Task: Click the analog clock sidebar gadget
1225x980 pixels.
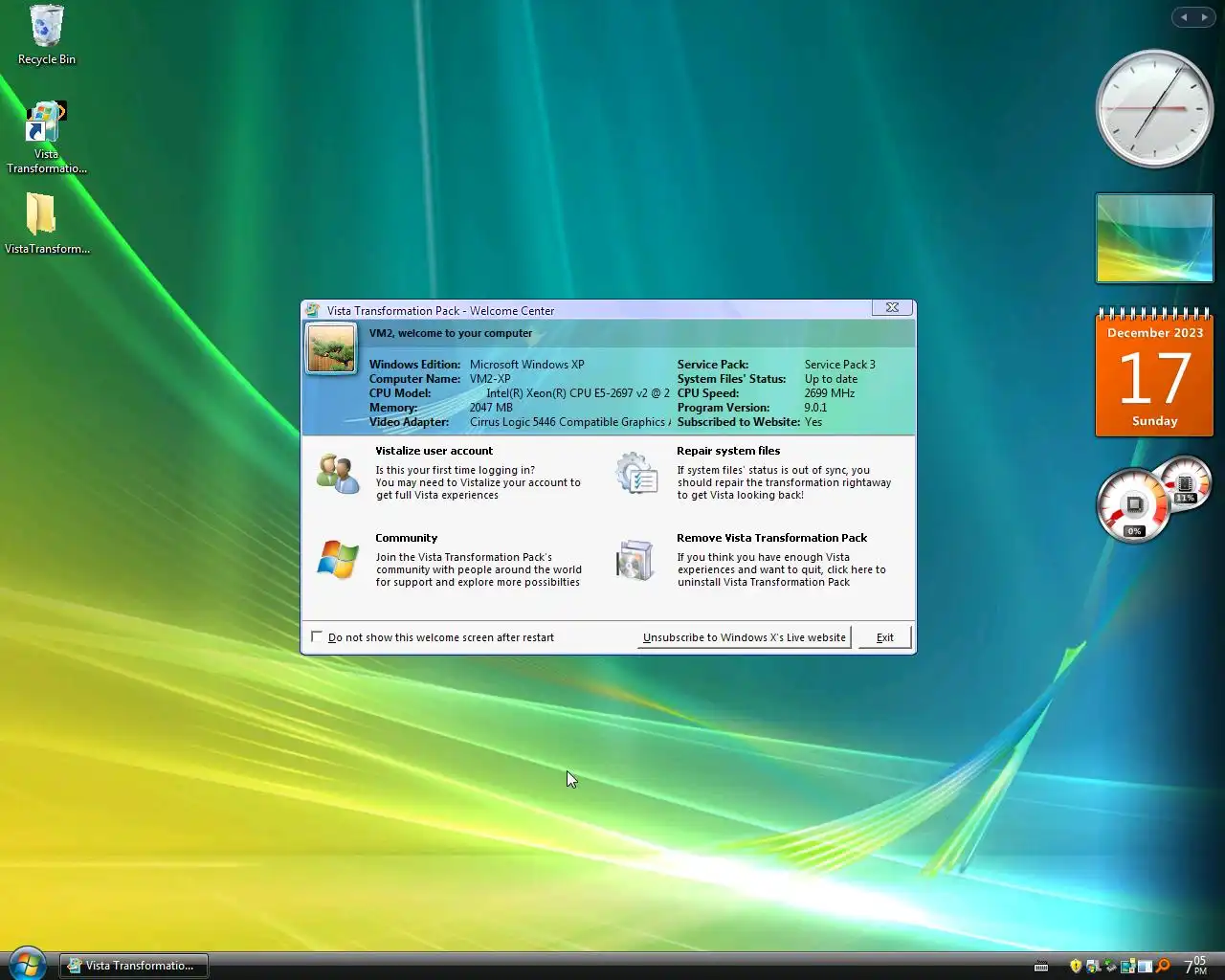Action: [x=1154, y=109]
